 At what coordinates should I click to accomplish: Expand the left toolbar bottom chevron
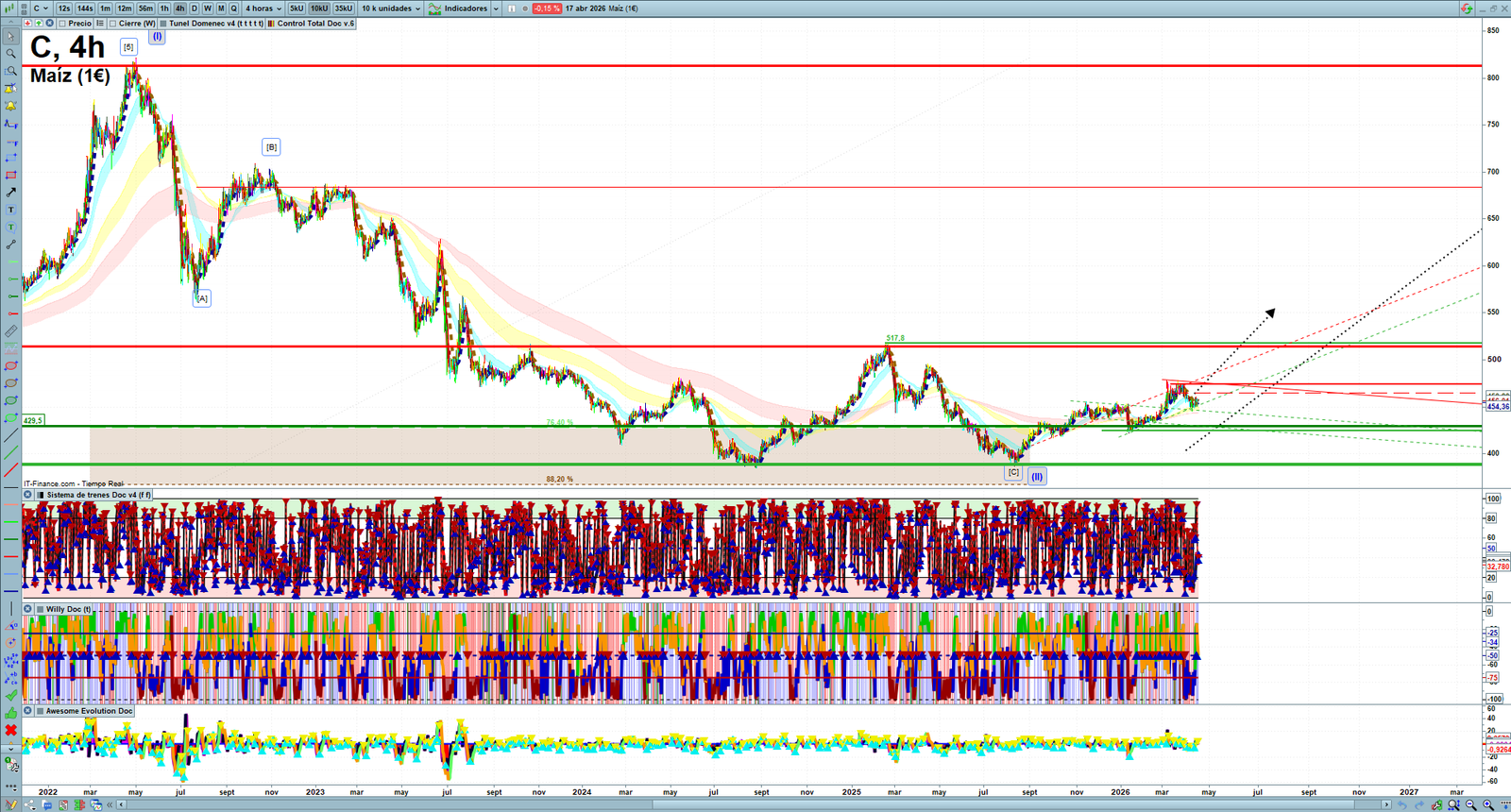point(10,749)
